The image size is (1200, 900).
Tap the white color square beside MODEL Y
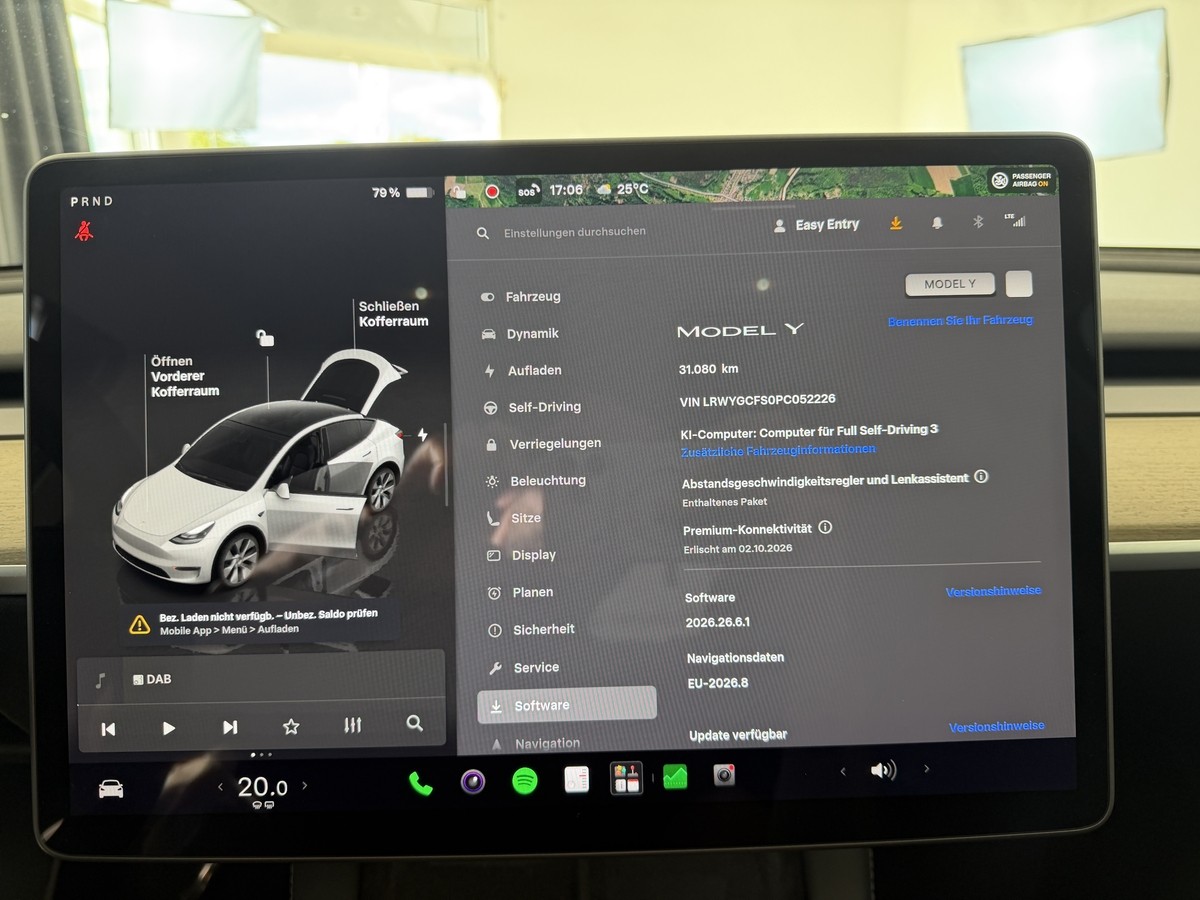pos(1018,284)
